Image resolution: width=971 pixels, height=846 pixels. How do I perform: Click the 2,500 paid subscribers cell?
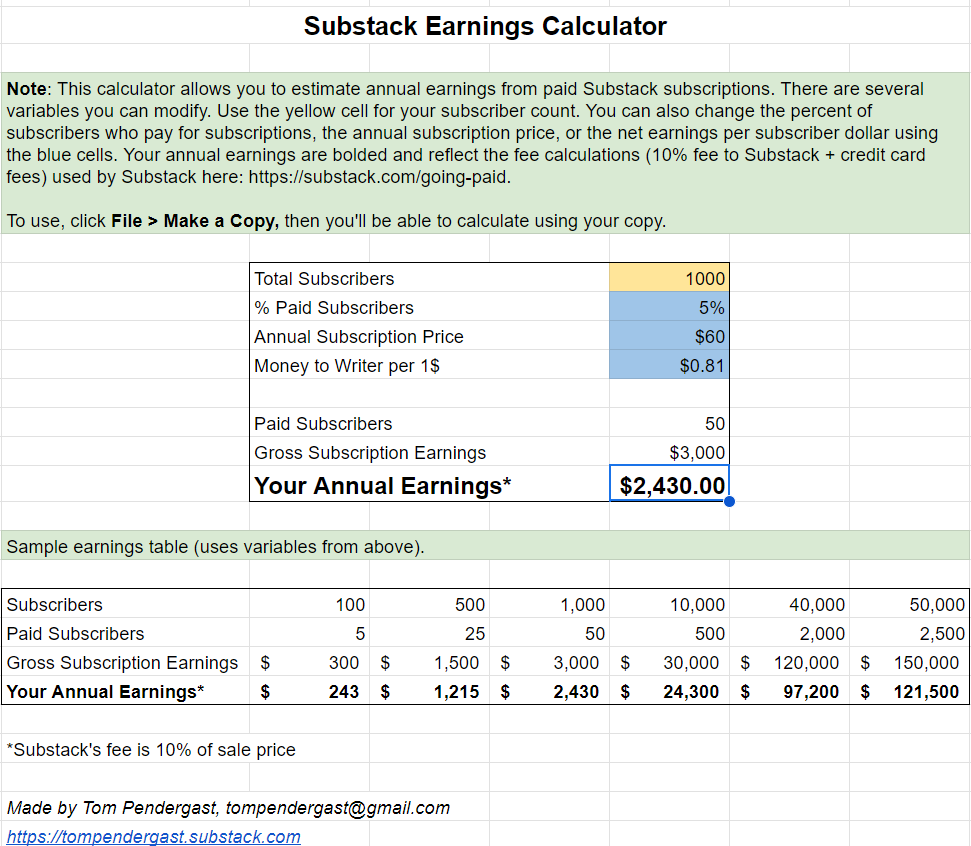point(909,633)
